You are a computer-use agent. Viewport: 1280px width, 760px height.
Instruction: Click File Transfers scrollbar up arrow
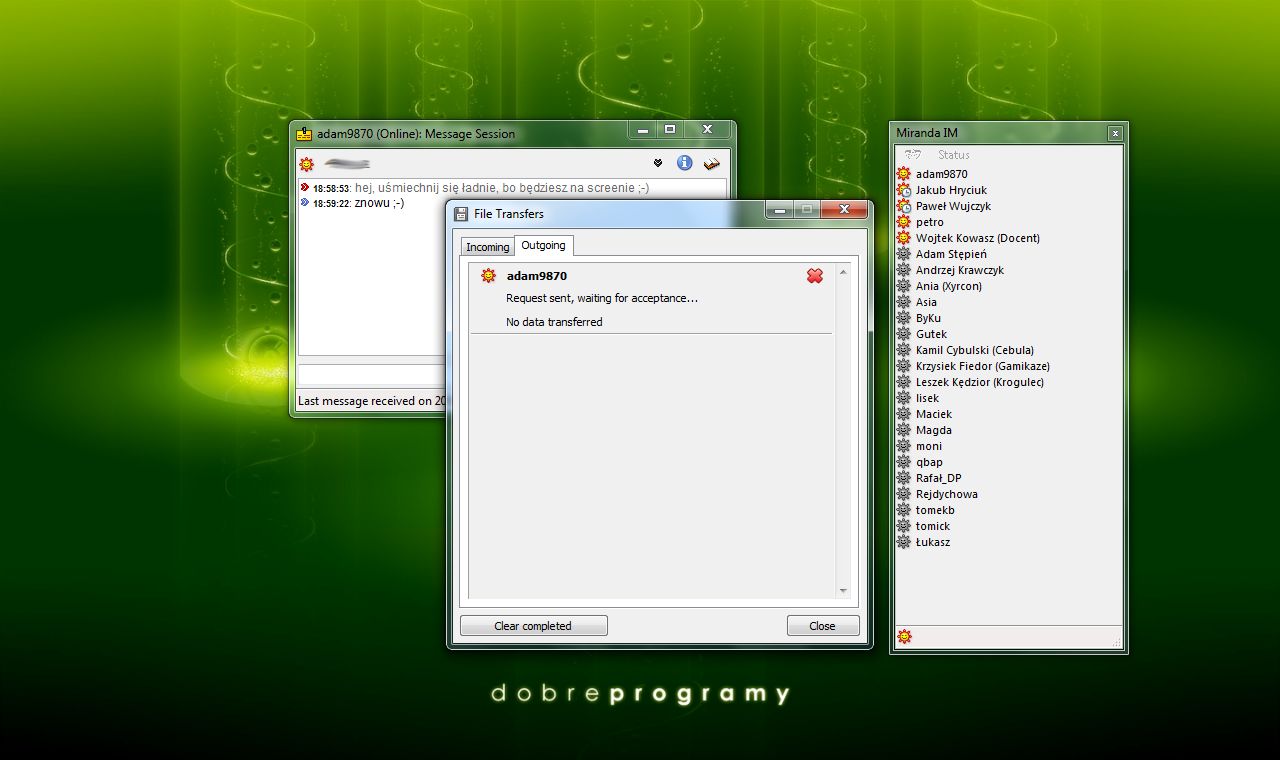click(x=843, y=272)
